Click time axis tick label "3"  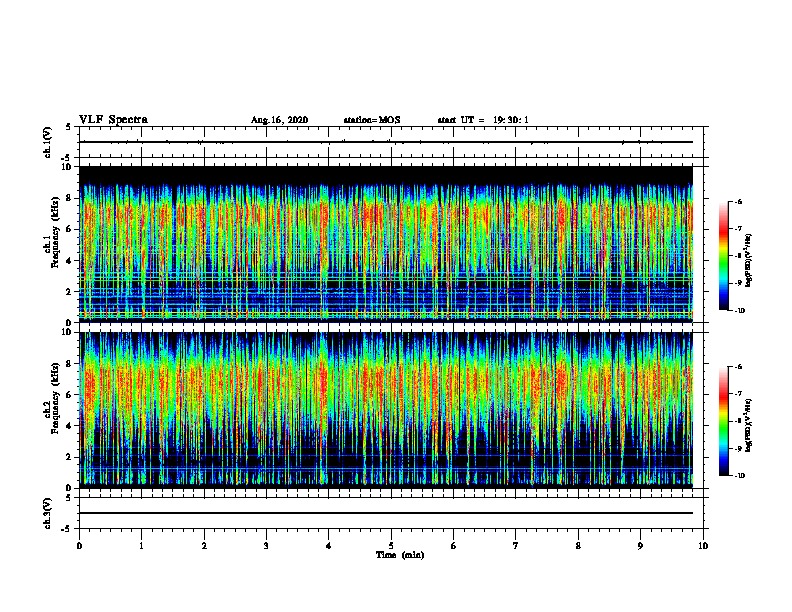[x=266, y=546]
